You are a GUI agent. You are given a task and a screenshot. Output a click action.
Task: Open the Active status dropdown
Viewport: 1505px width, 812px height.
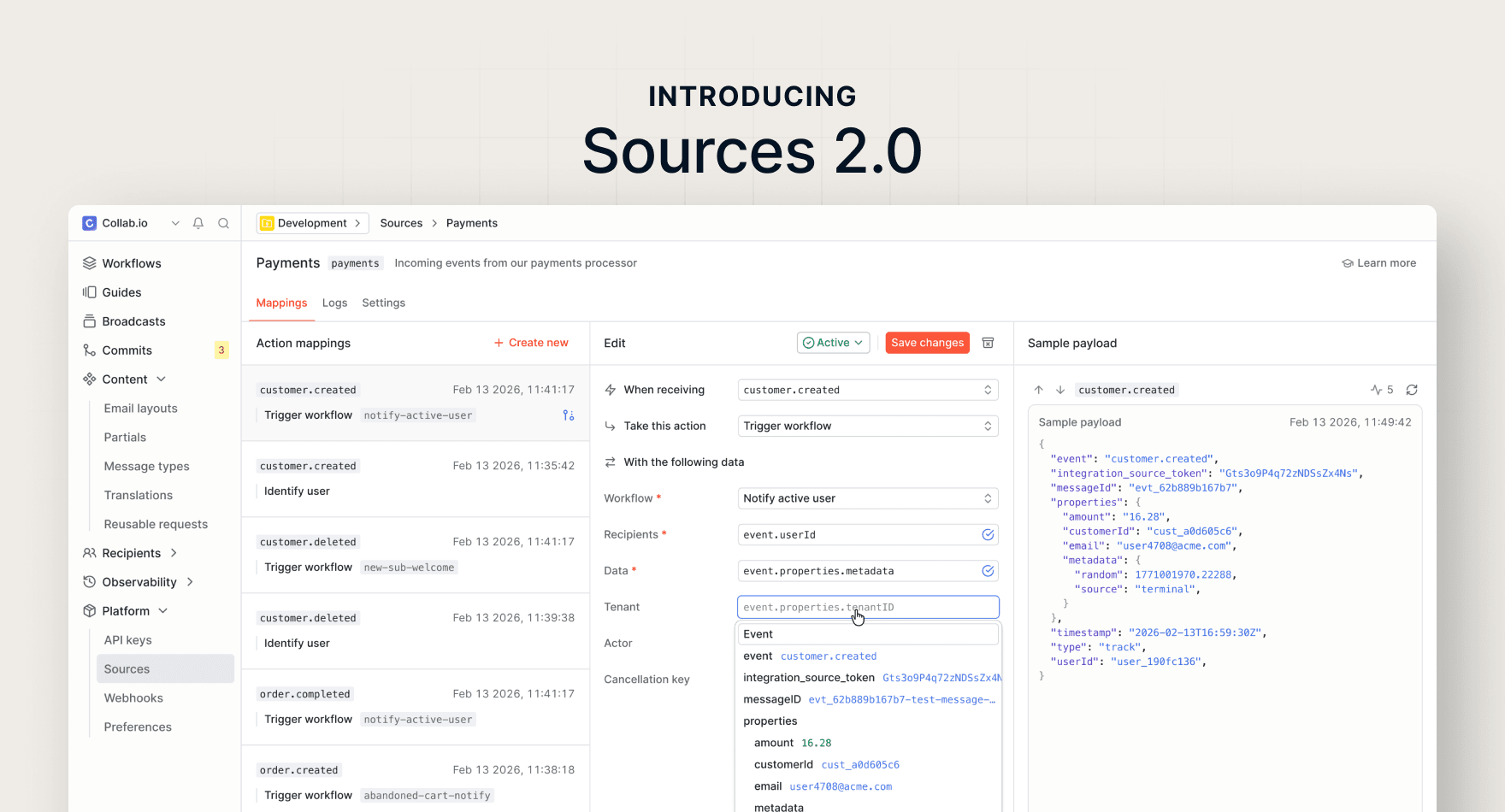pos(833,343)
